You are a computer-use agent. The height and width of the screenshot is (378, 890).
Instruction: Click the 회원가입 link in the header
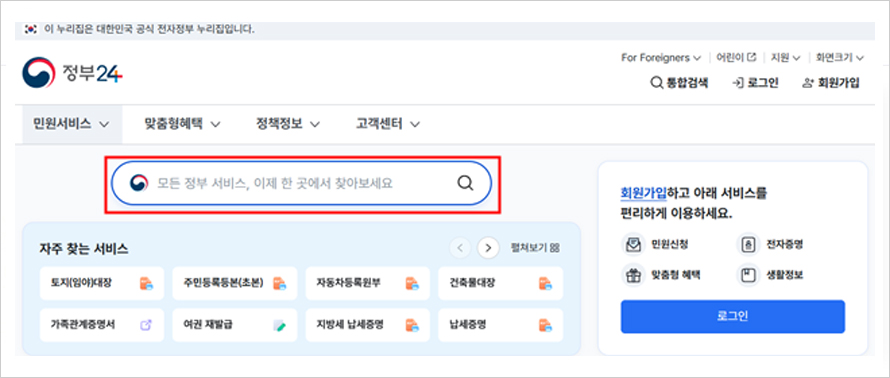point(832,83)
